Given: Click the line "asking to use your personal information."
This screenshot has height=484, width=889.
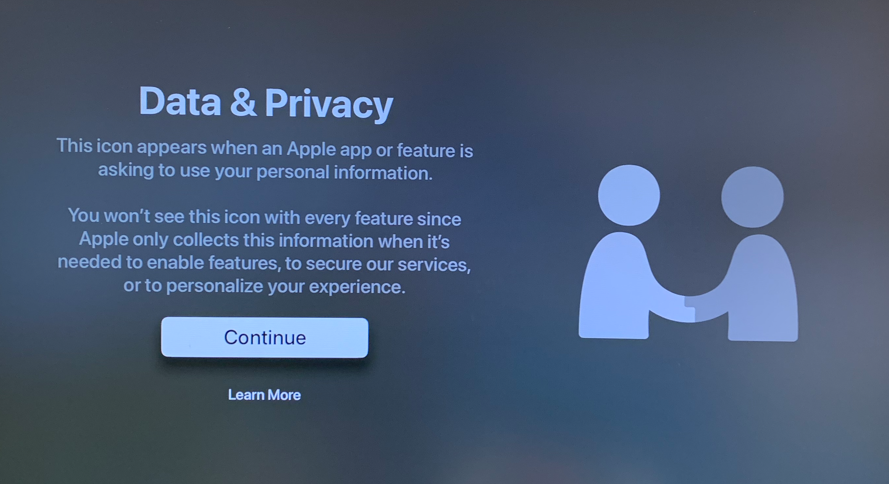Looking at the screenshot, I should 265,172.
